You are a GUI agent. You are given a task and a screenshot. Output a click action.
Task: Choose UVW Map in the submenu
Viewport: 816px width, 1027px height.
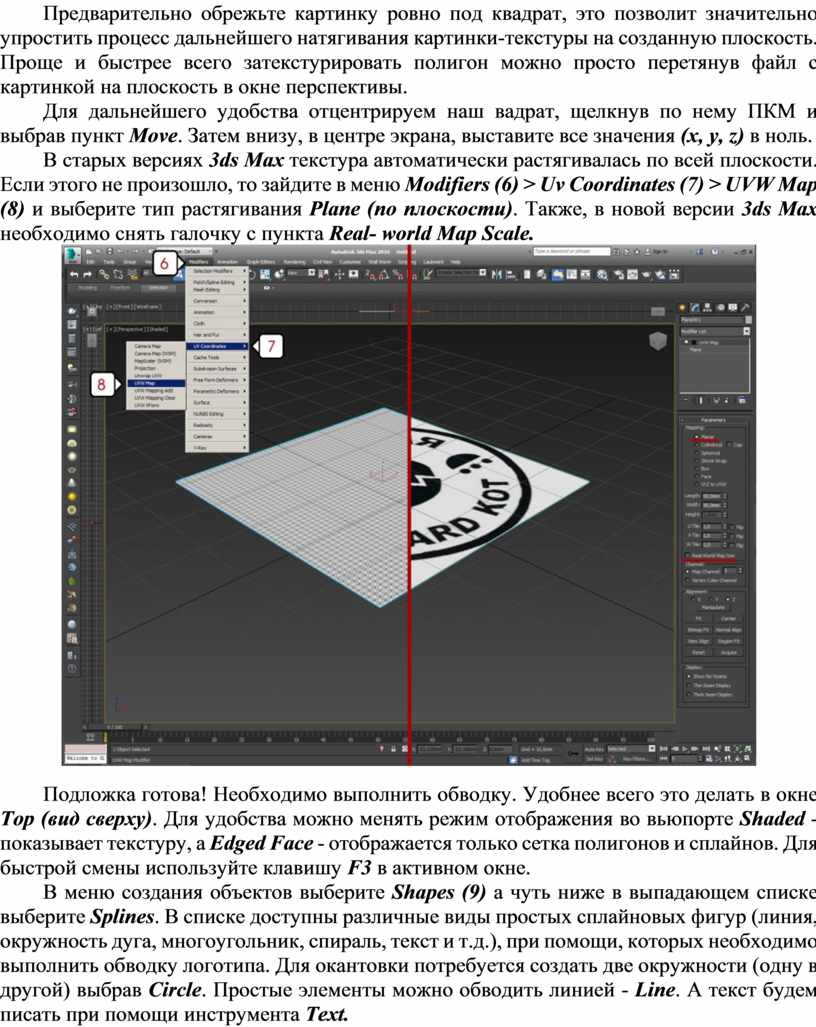pyautogui.click(x=156, y=383)
